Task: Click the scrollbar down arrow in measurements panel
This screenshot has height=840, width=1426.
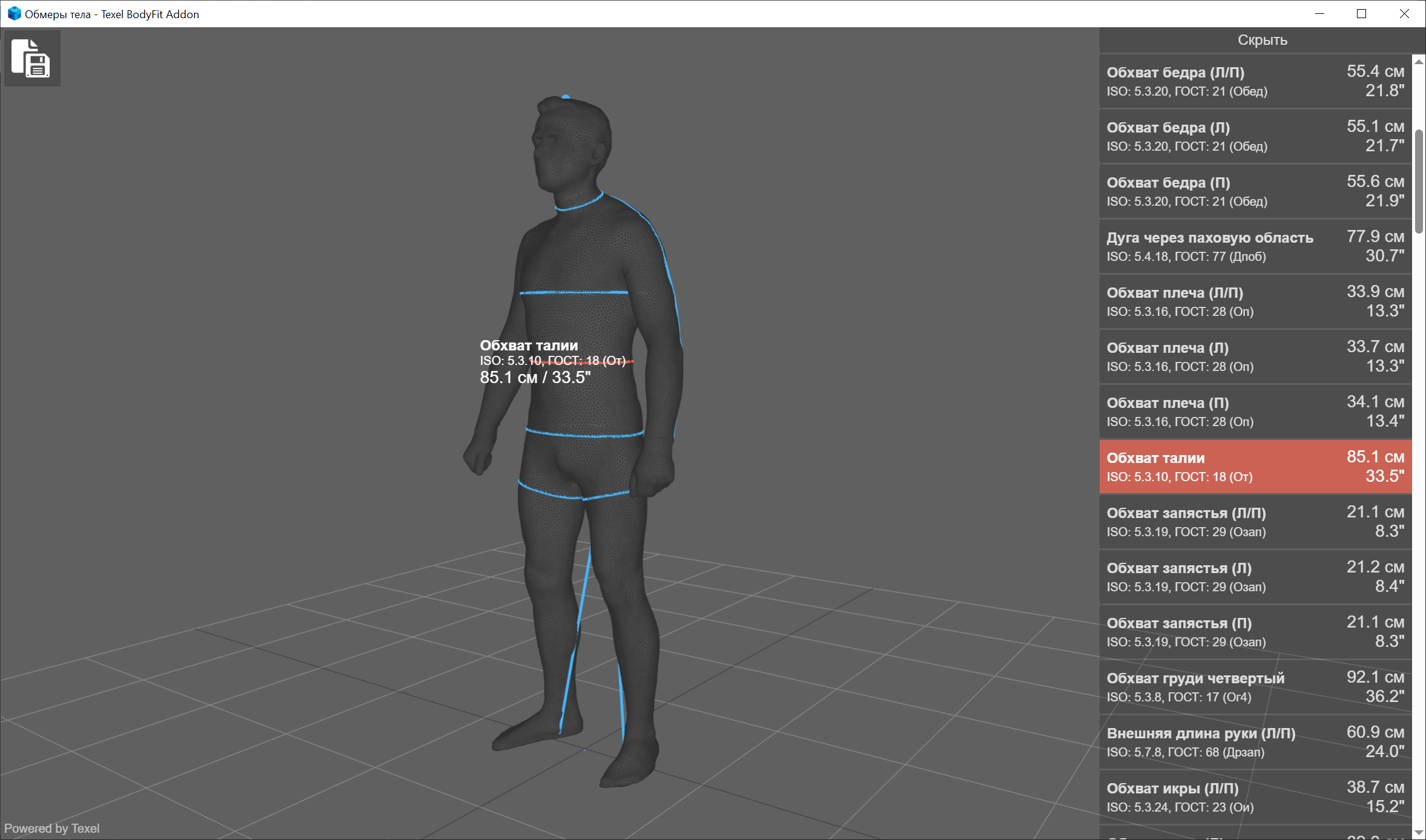Action: [1418, 832]
